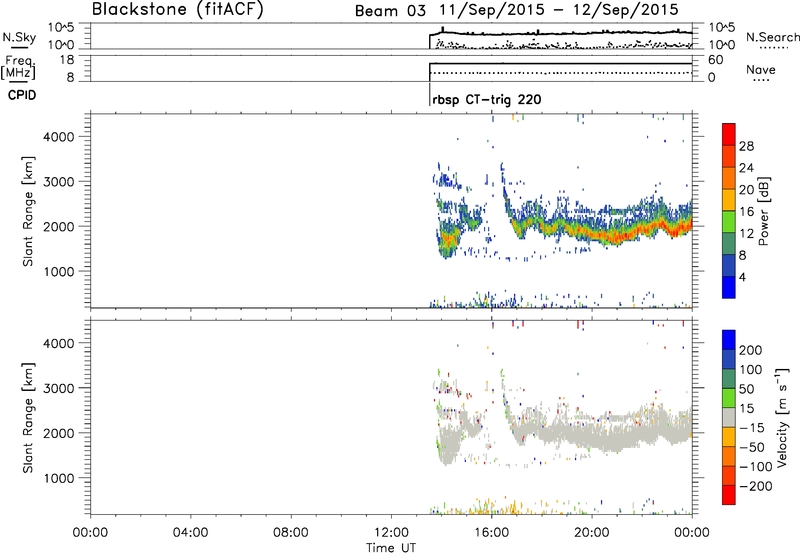Click the '1000' tick on the velocity panel

[x=58, y=478]
